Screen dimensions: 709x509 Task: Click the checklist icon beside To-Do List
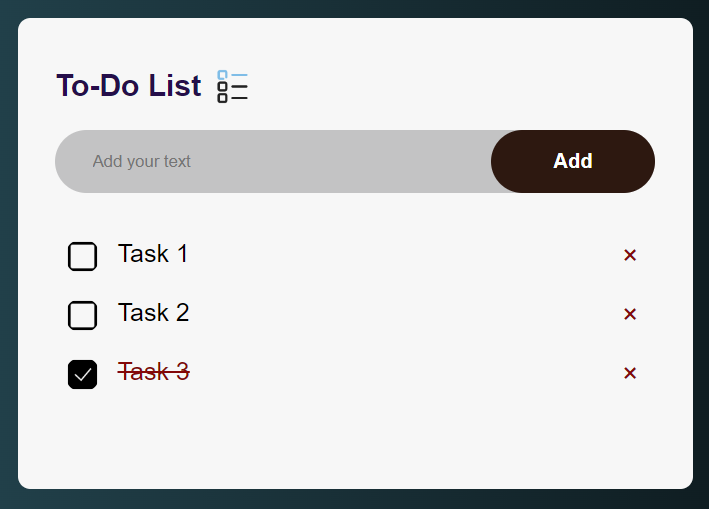tap(232, 86)
